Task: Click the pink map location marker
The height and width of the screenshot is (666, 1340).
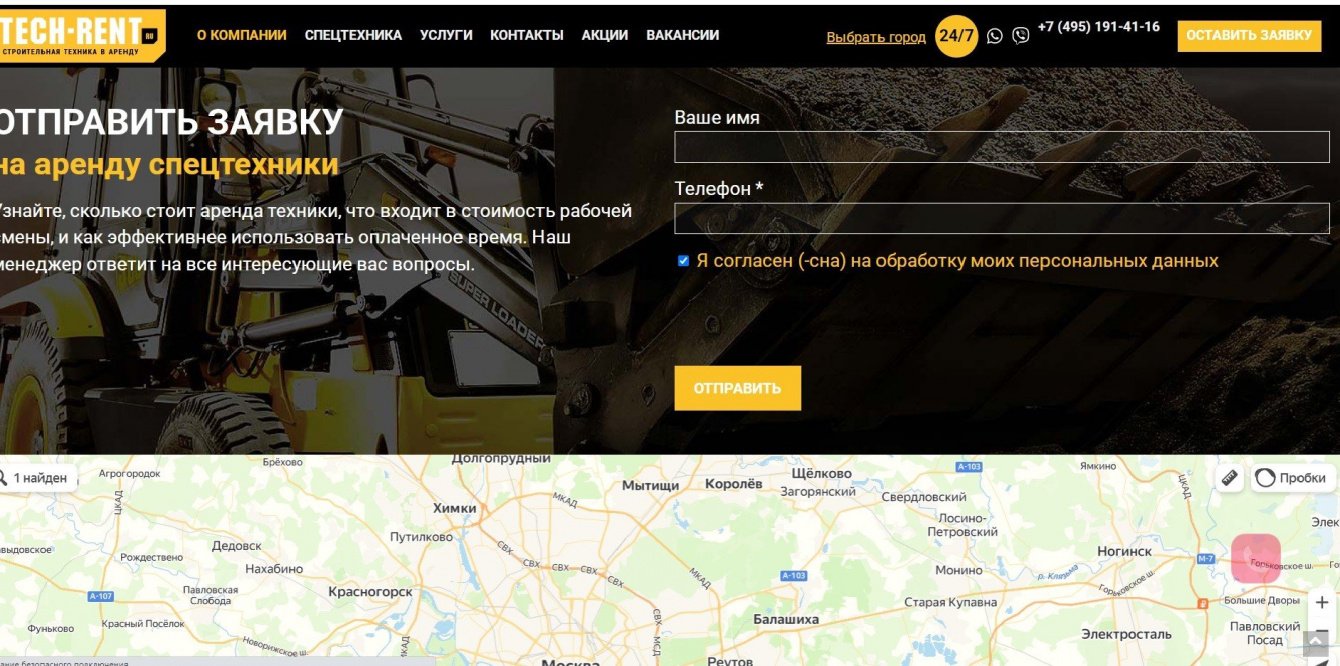Action: 1255,557
